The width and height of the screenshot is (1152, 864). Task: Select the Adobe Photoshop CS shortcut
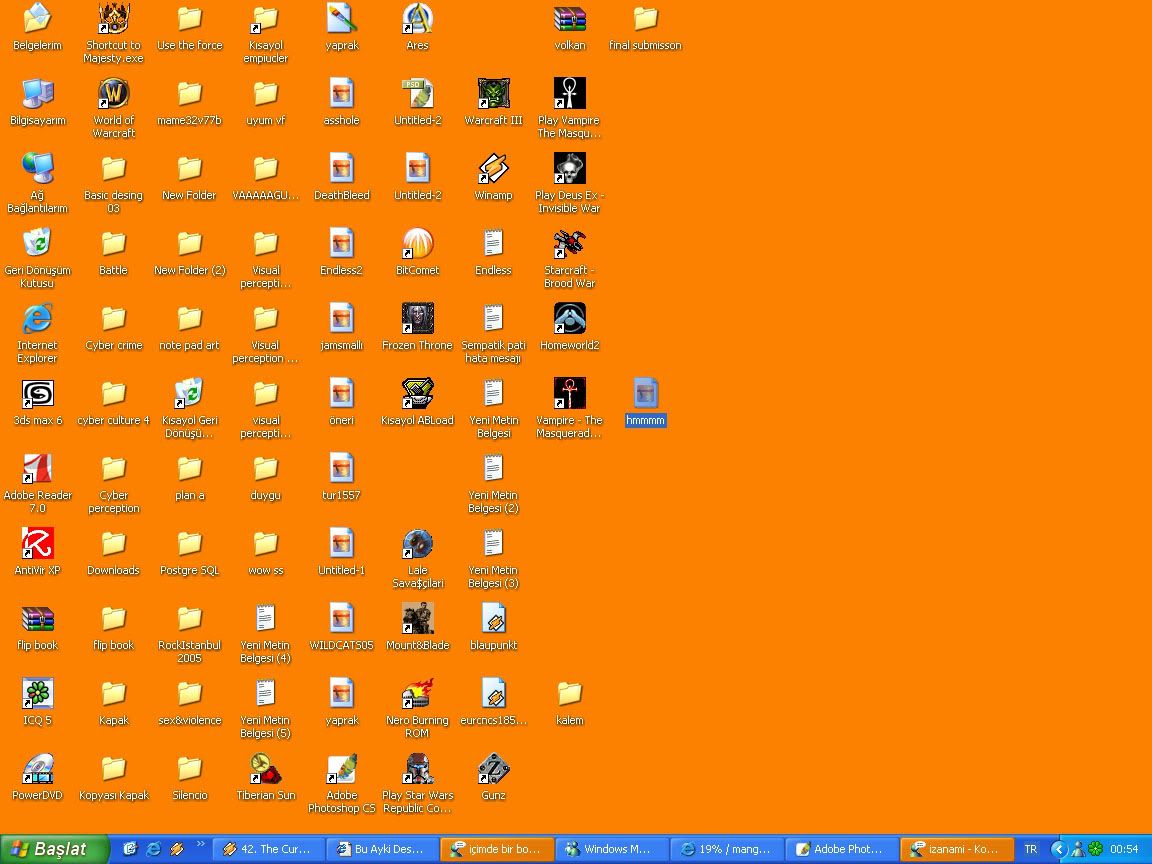pyautogui.click(x=341, y=769)
